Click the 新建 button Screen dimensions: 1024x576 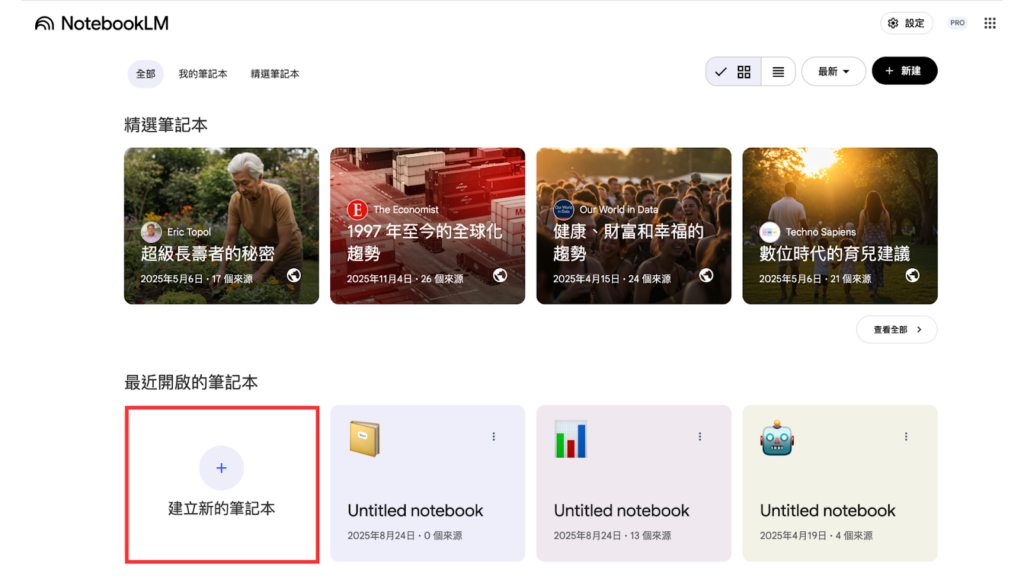click(x=904, y=71)
